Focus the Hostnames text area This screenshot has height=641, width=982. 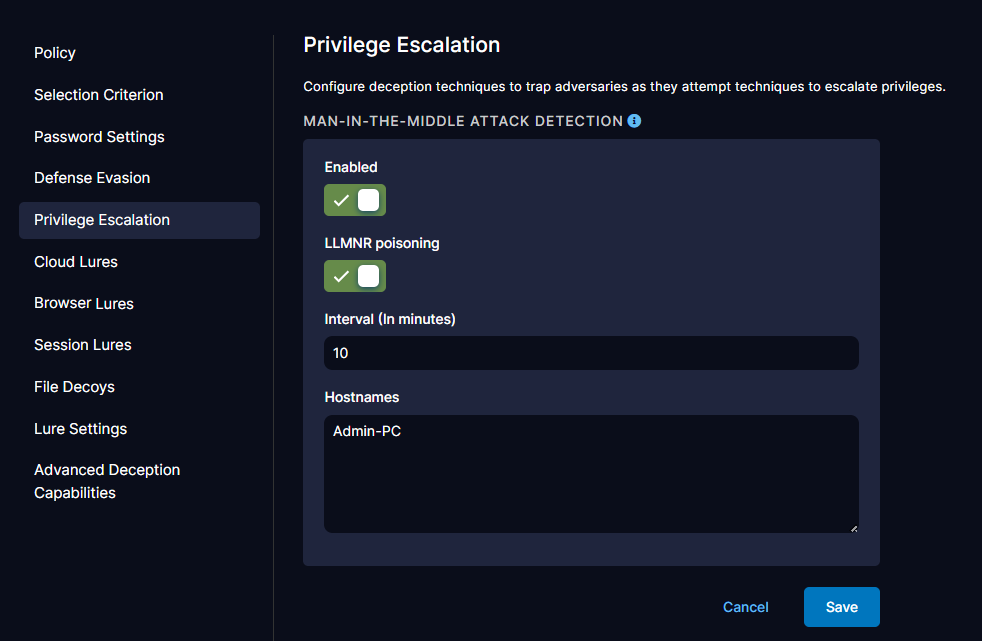591,473
